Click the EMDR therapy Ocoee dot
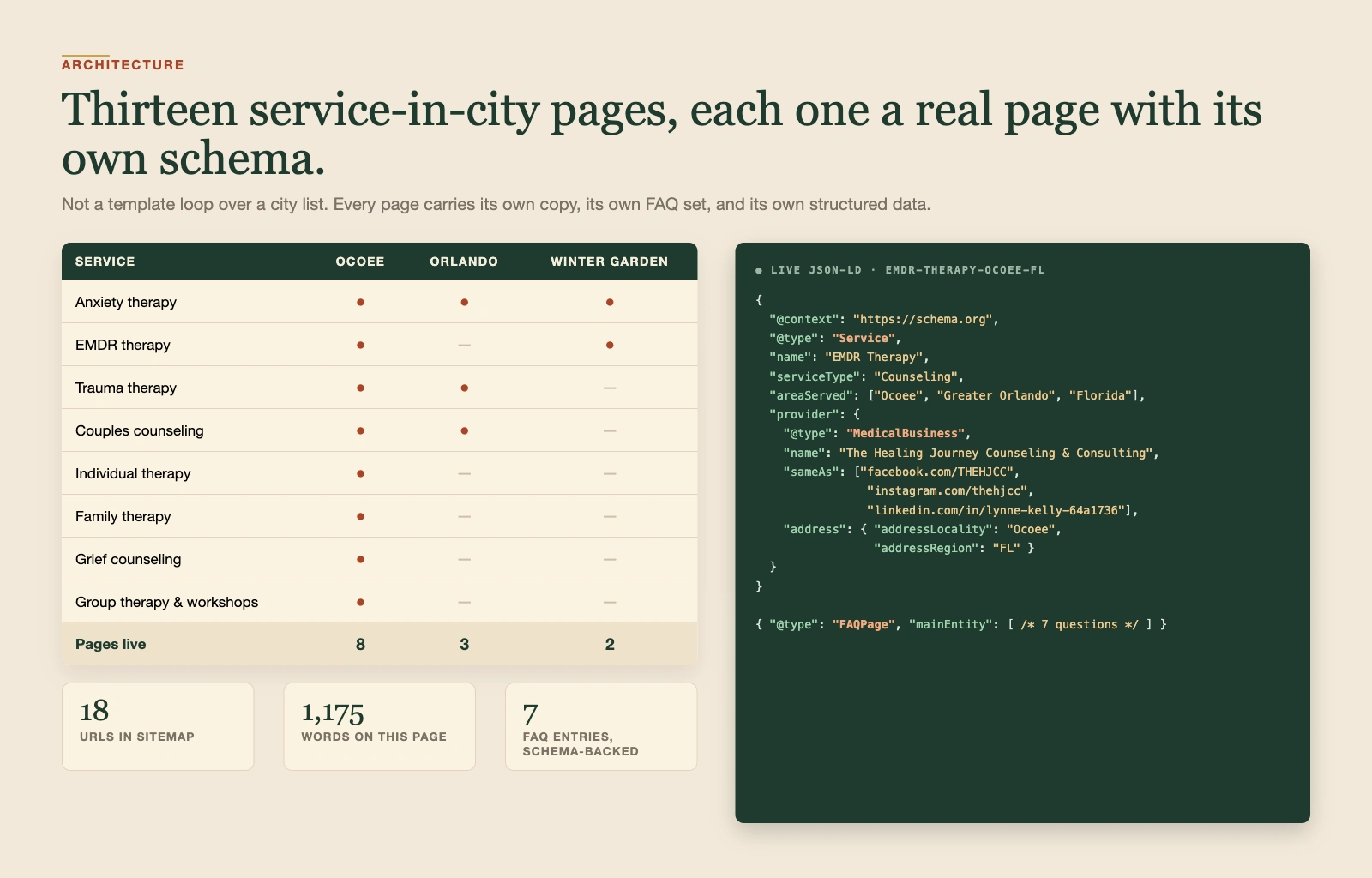Viewport: 1372px width, 878px height. coord(360,345)
